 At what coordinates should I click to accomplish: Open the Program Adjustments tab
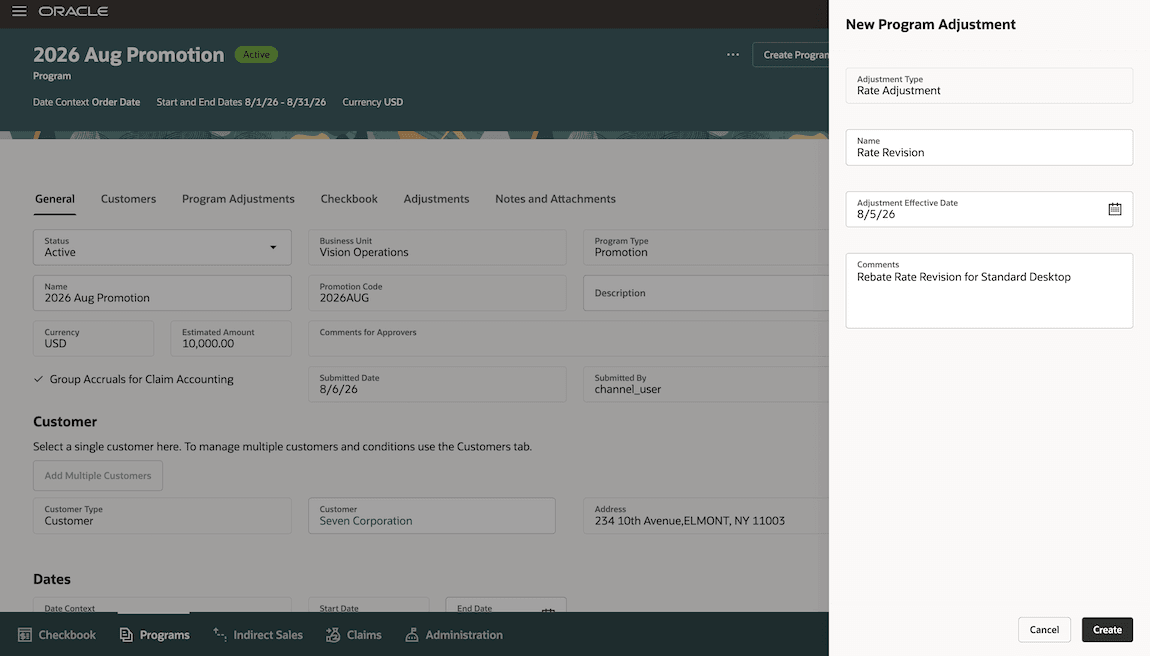coord(238,199)
